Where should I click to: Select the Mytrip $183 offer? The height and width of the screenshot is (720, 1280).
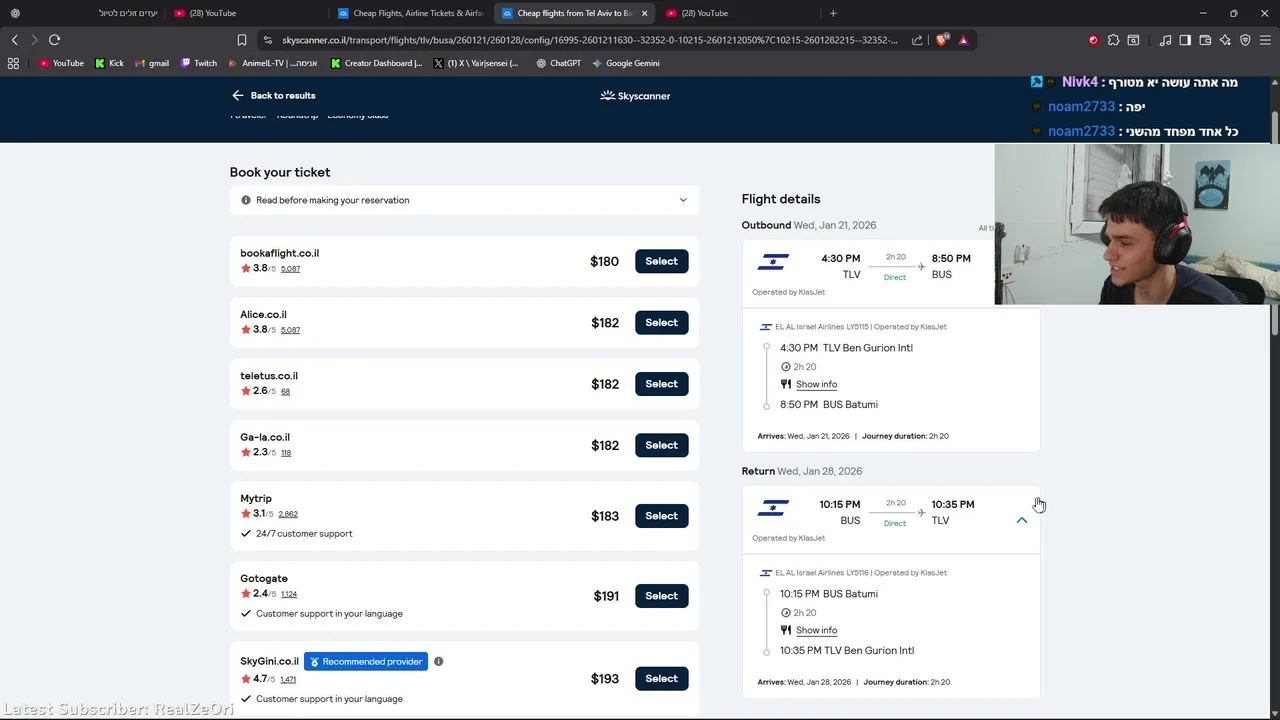[661, 516]
